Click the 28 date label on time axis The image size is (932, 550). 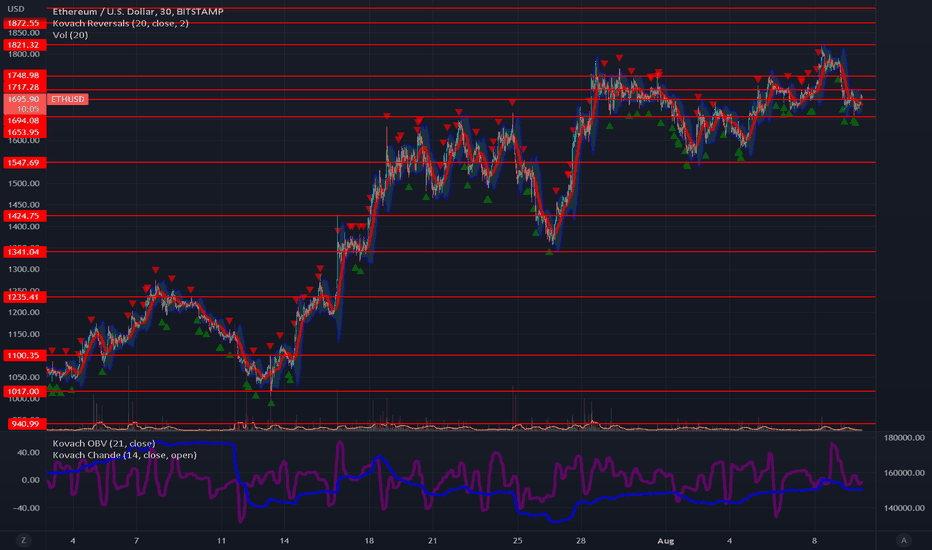tap(581, 540)
